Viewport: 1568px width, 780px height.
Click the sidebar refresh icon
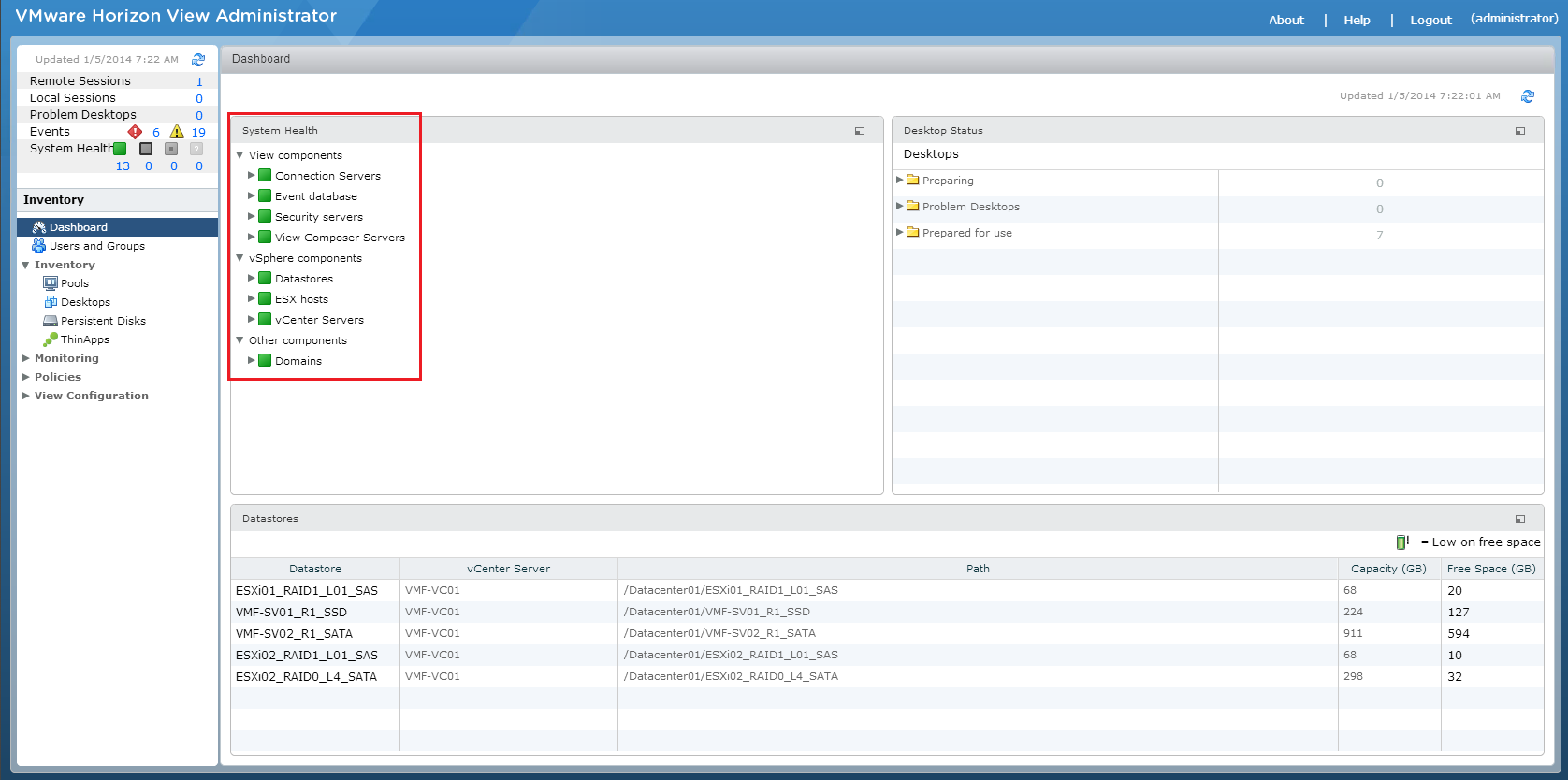click(x=198, y=60)
